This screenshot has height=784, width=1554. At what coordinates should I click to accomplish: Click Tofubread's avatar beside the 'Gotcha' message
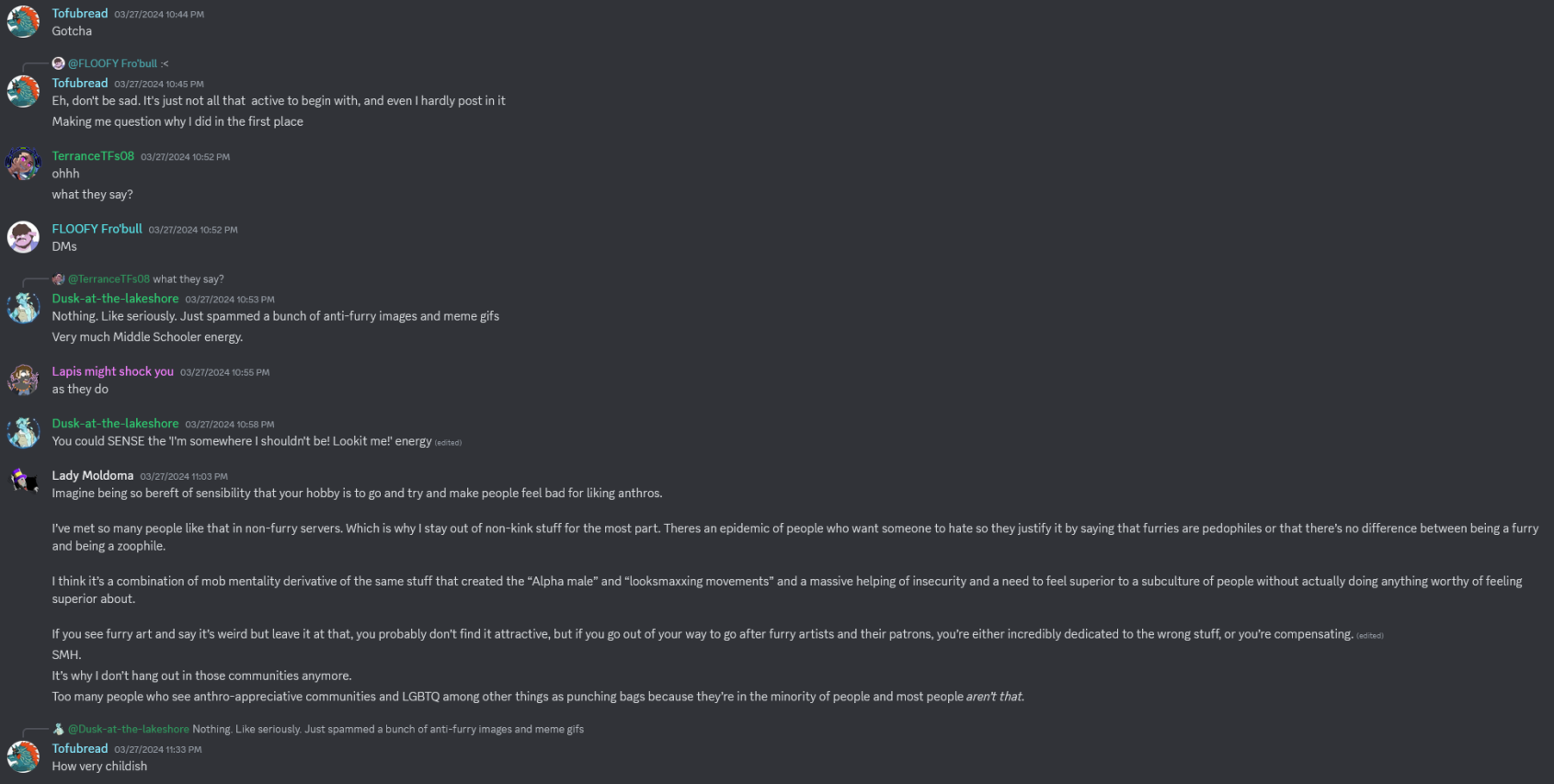[23, 22]
